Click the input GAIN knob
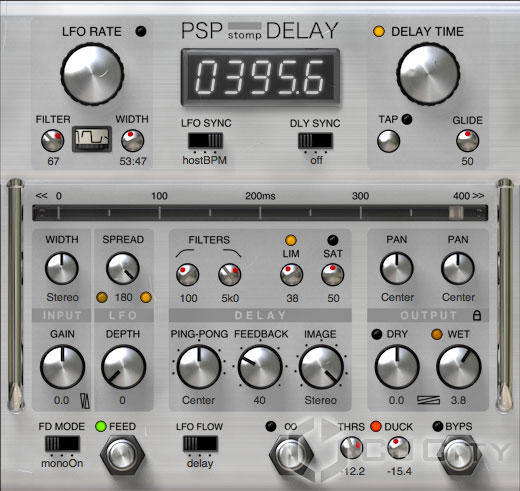520x491 pixels. click(x=62, y=367)
